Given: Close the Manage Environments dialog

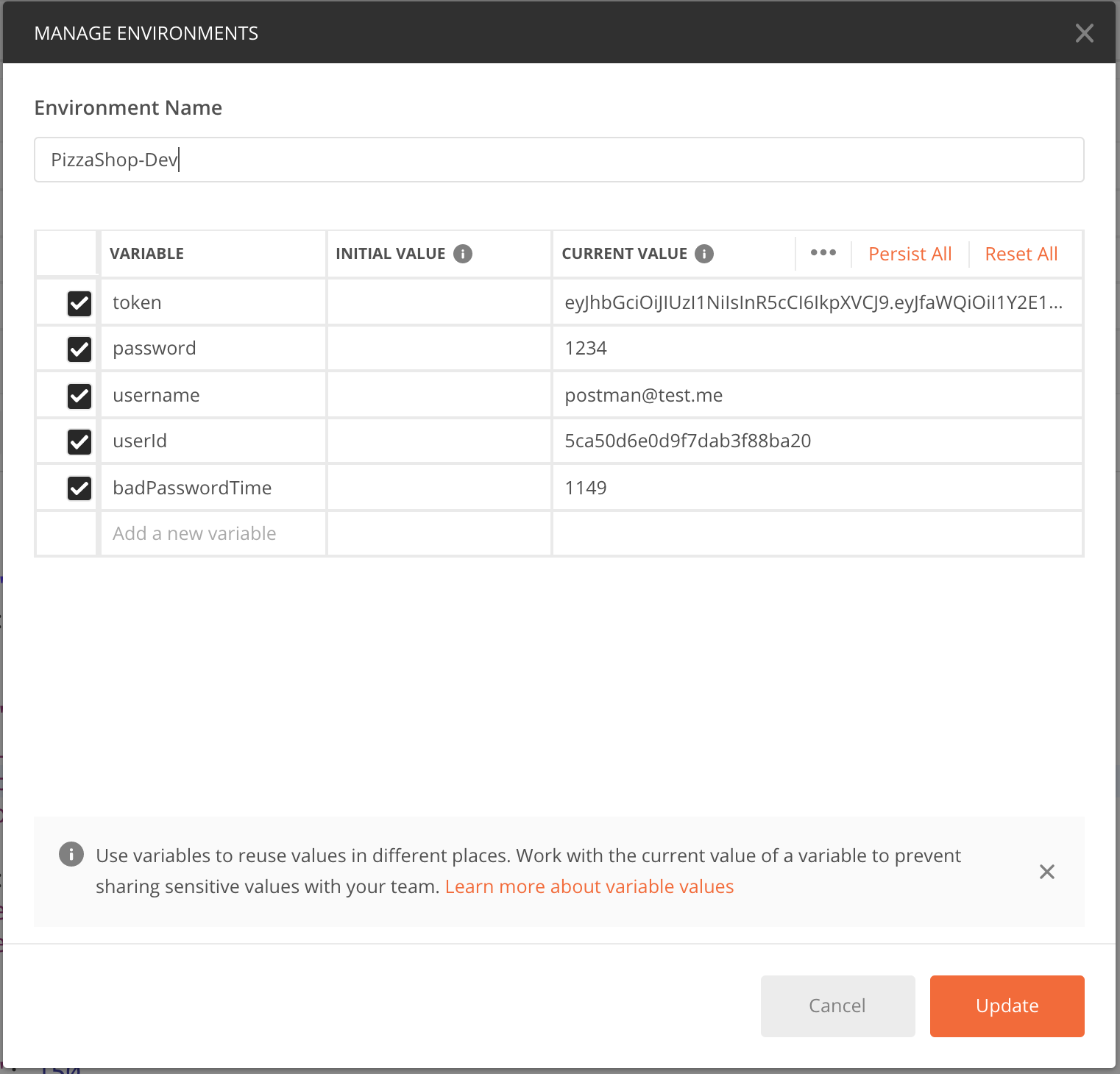Looking at the screenshot, I should coord(1084,33).
